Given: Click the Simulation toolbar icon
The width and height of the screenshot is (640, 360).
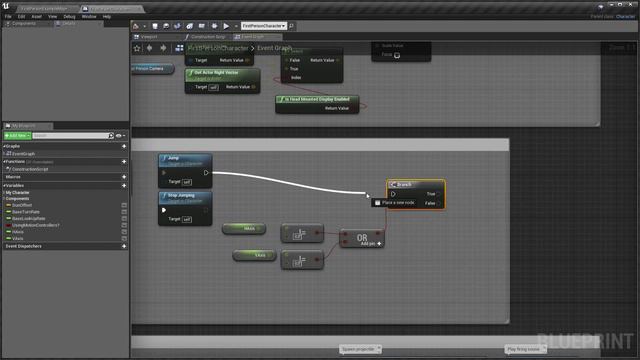Looking at the screenshot, I should coord(214,26).
